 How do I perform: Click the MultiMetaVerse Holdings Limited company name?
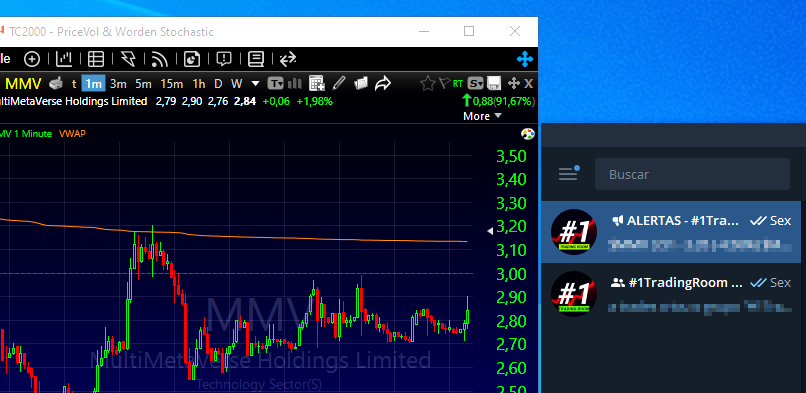[x=74, y=101]
